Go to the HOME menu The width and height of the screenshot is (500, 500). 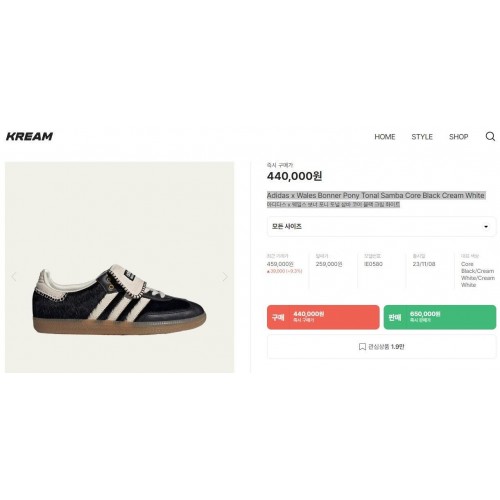[385, 137]
